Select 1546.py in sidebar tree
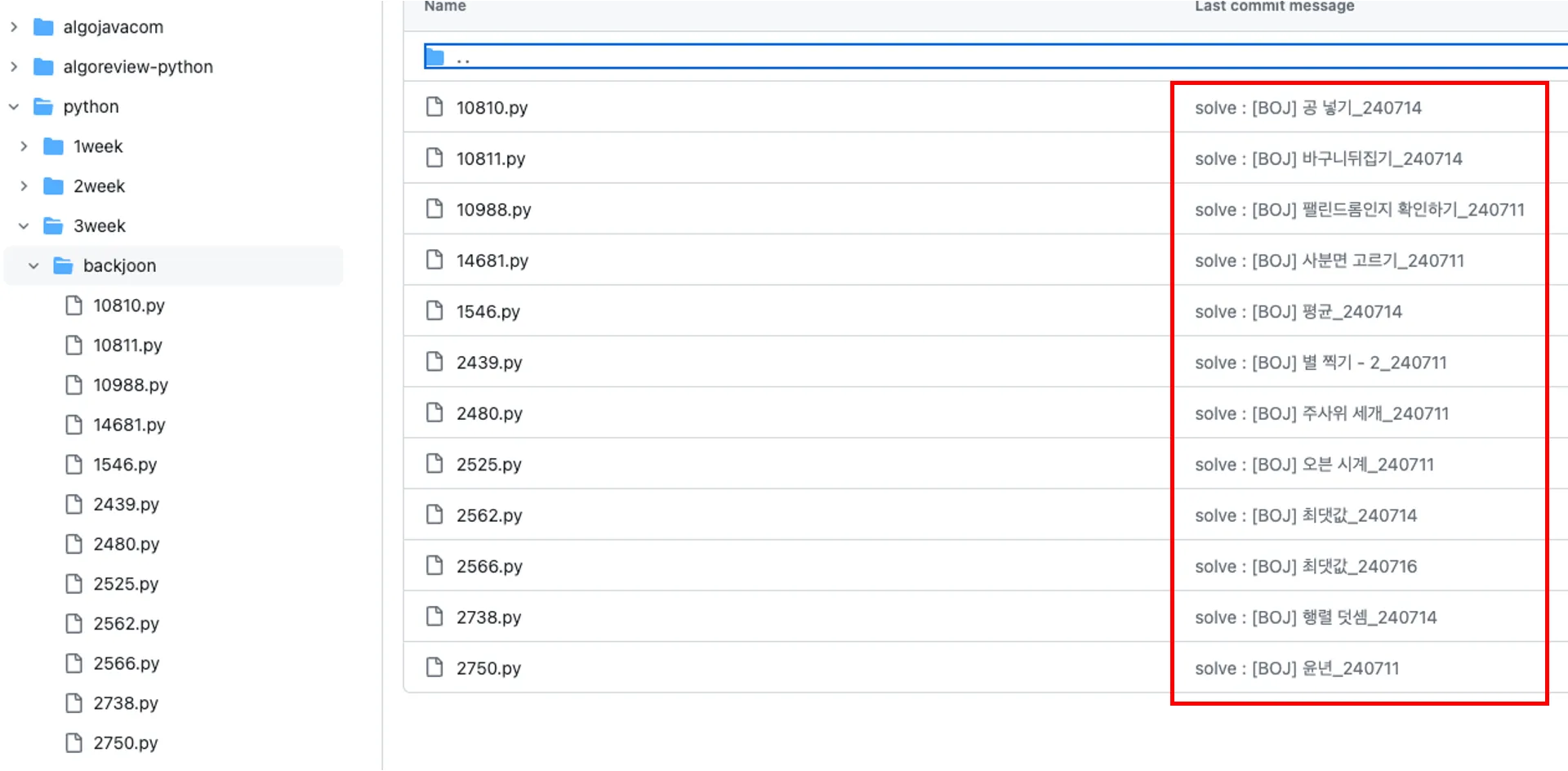The width and height of the screenshot is (1568, 771). pyautogui.click(x=124, y=465)
